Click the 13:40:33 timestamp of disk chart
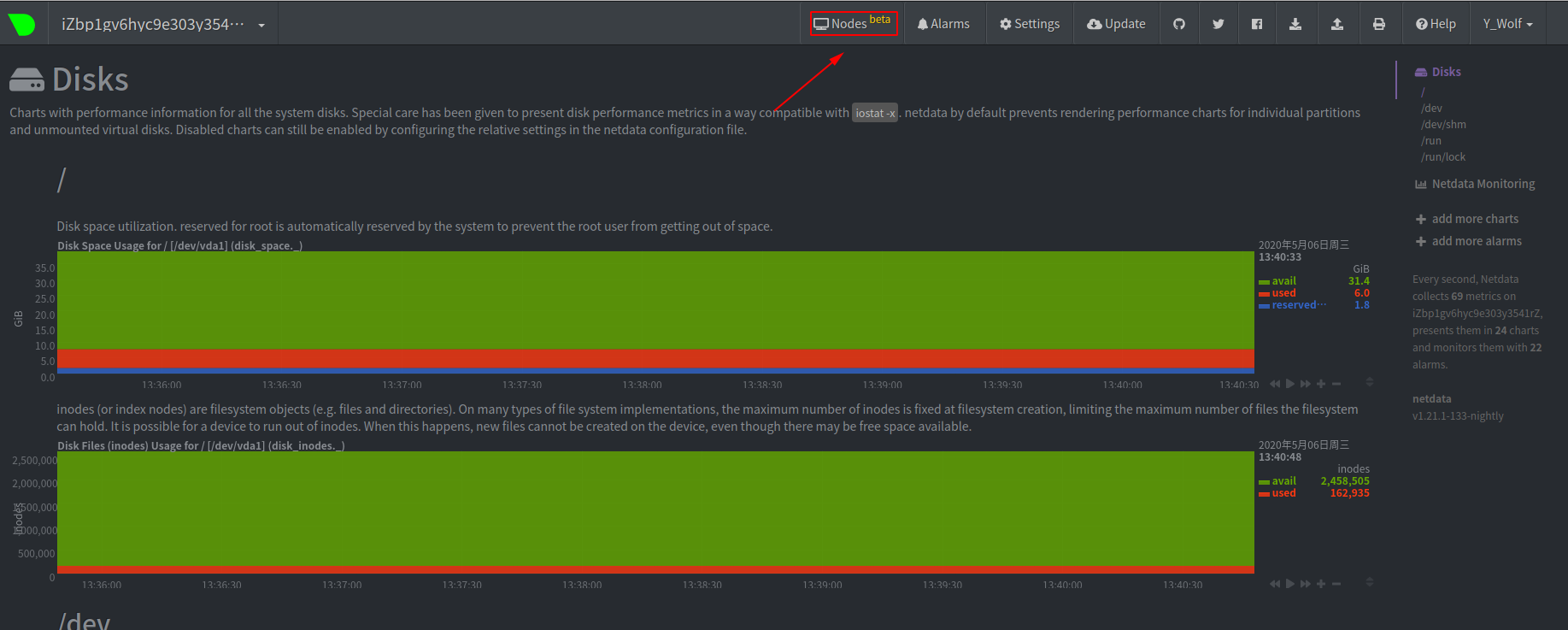 [x=1280, y=257]
